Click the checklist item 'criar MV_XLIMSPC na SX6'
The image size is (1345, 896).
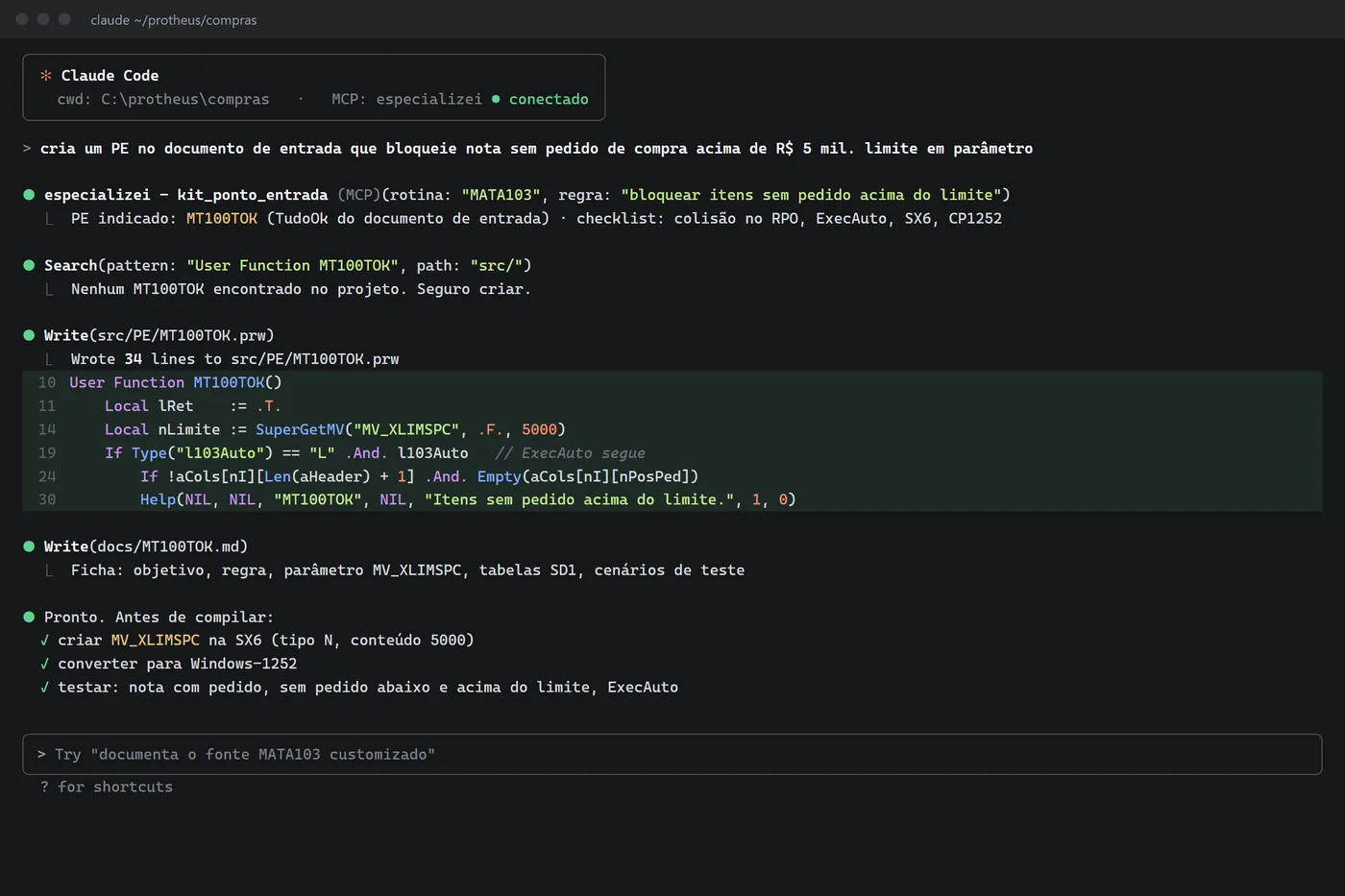(x=266, y=640)
